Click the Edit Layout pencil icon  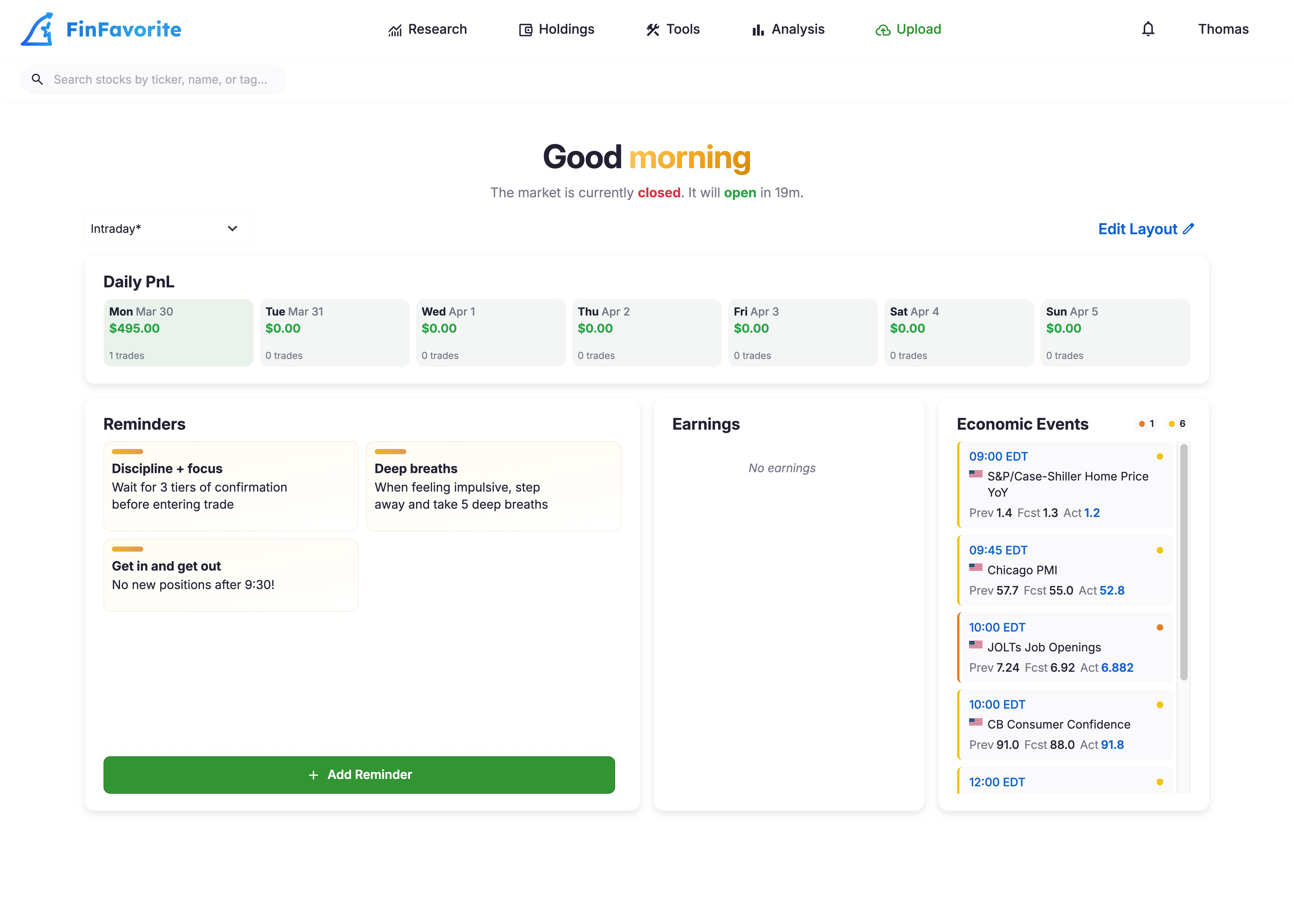pyautogui.click(x=1188, y=229)
